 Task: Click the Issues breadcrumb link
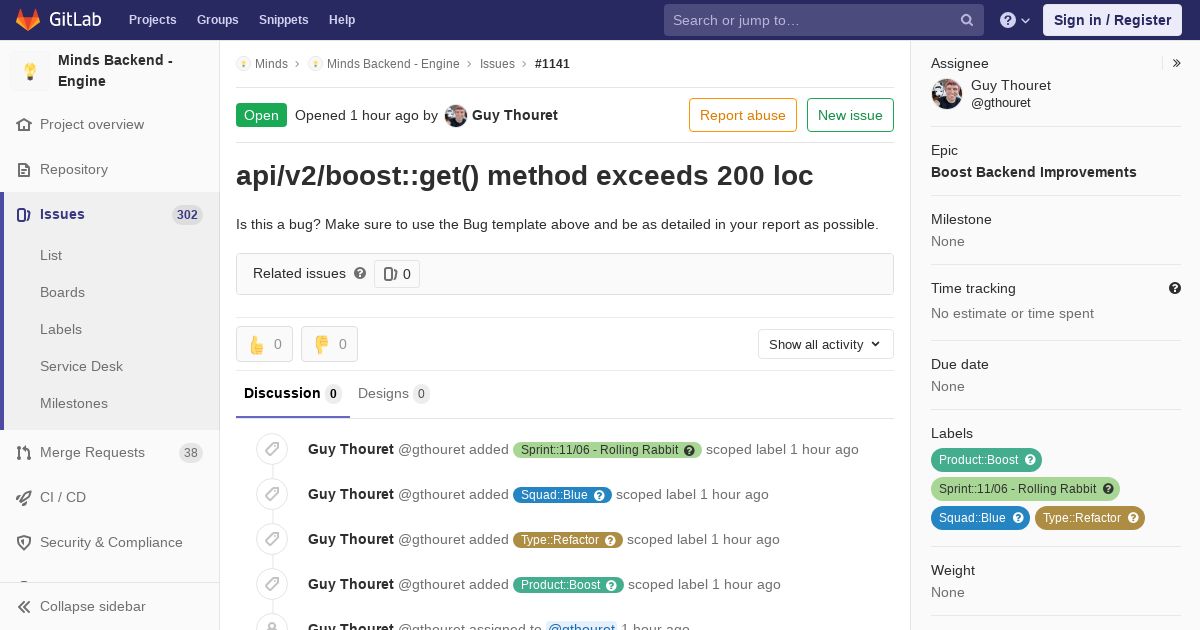point(497,64)
